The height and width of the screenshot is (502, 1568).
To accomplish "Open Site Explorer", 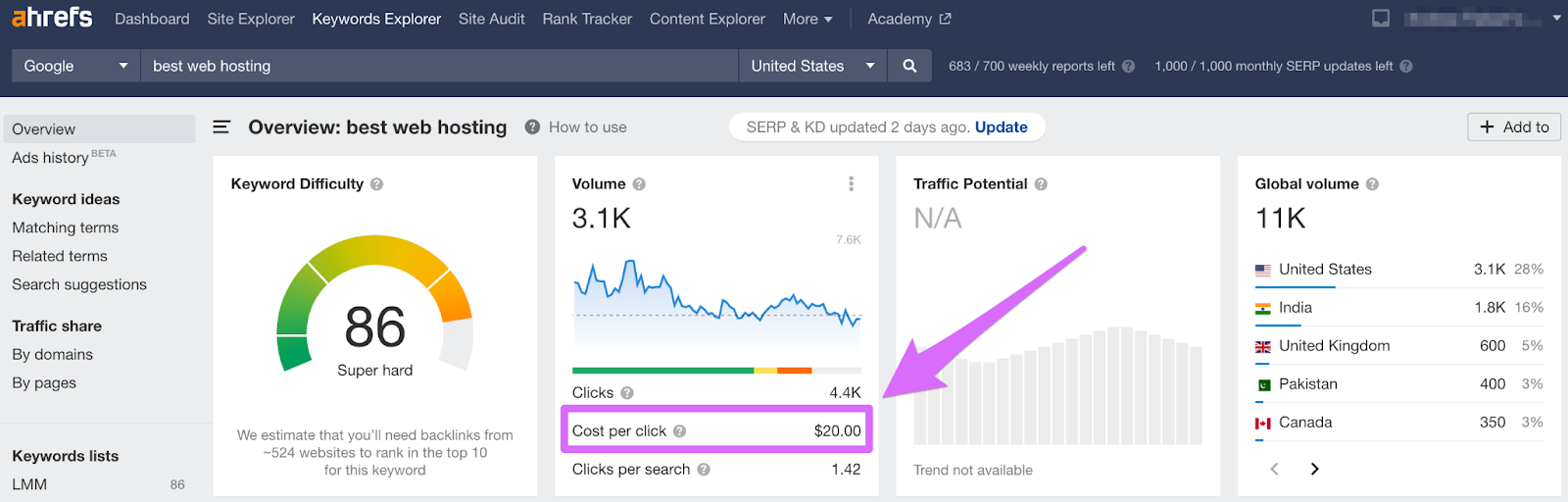I will [x=251, y=19].
